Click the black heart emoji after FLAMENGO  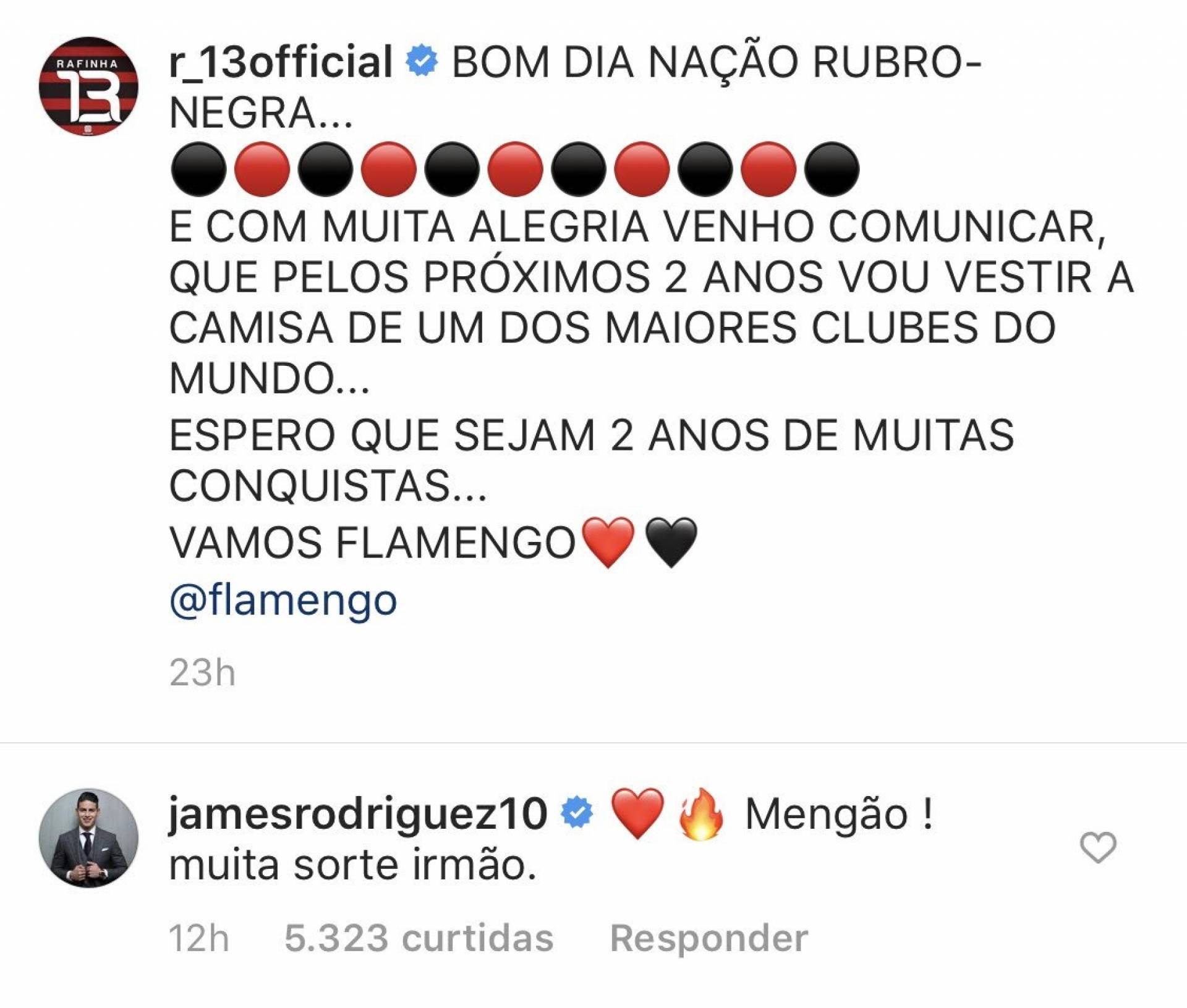click(x=671, y=543)
